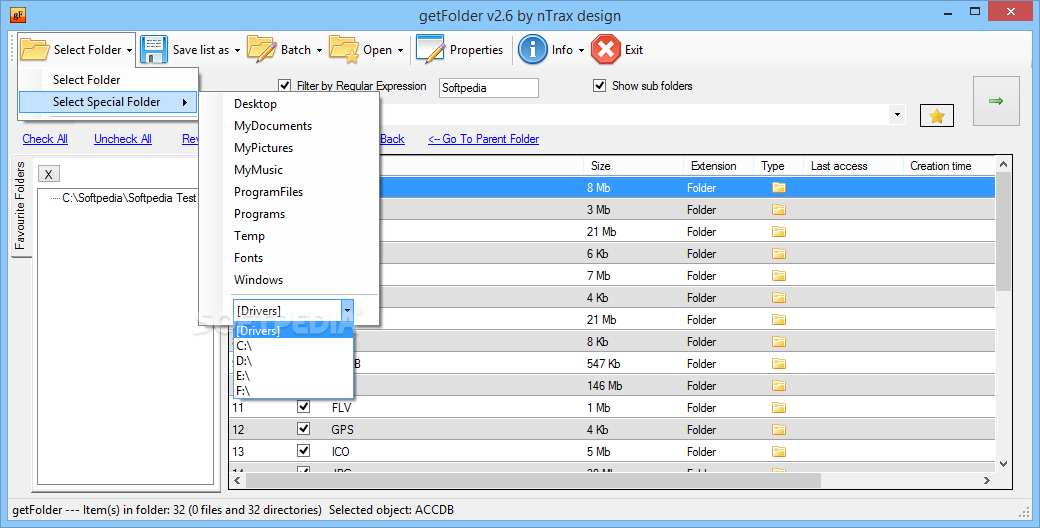The image size is (1040, 528).
Task: Click the Save list as floppy icon
Action: point(154,50)
